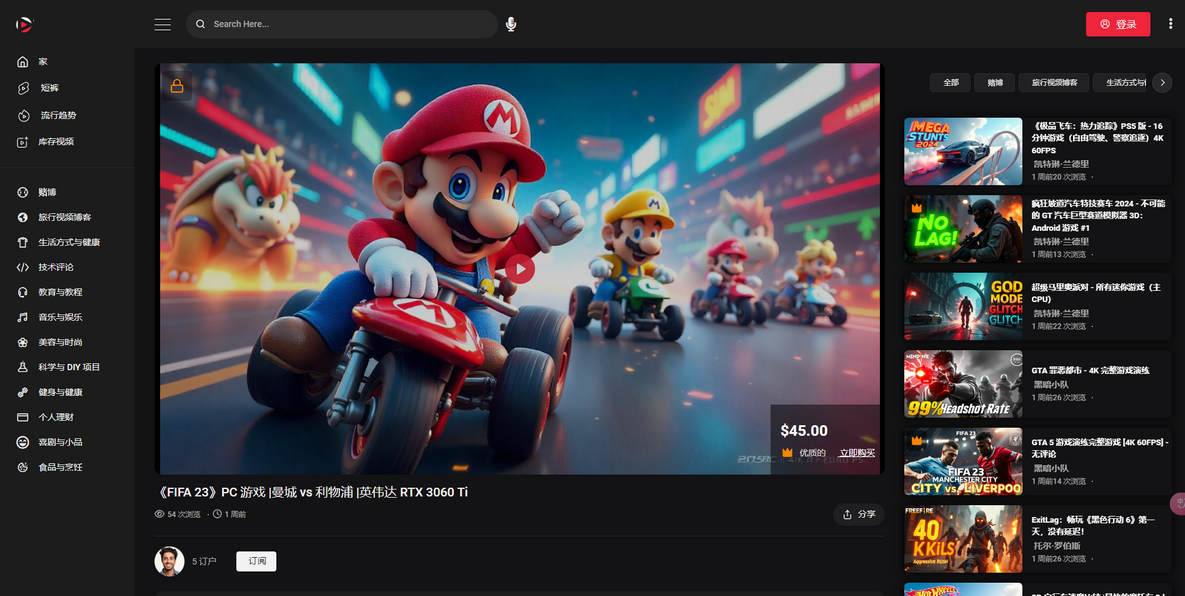Open video titled ExitLag：畅玩《黑色行动 6》
This screenshot has height=596, width=1185.
click(1094, 526)
